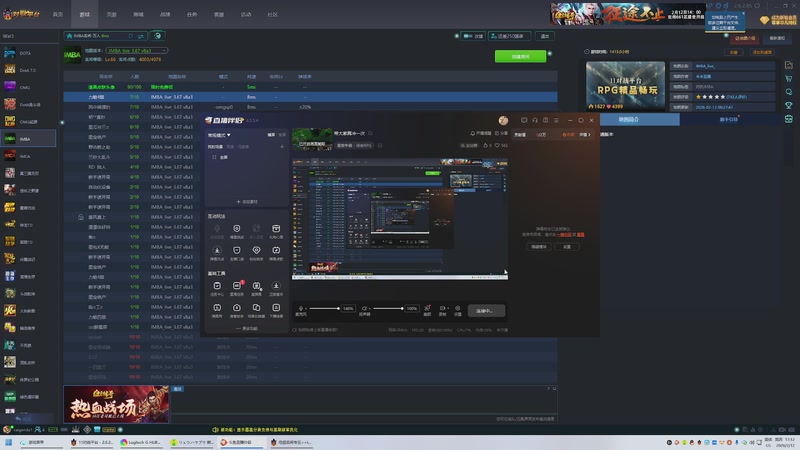Click home icon in the IMBA room breadcrumb
Viewport: 800px width, 450px height.
pos(69,36)
